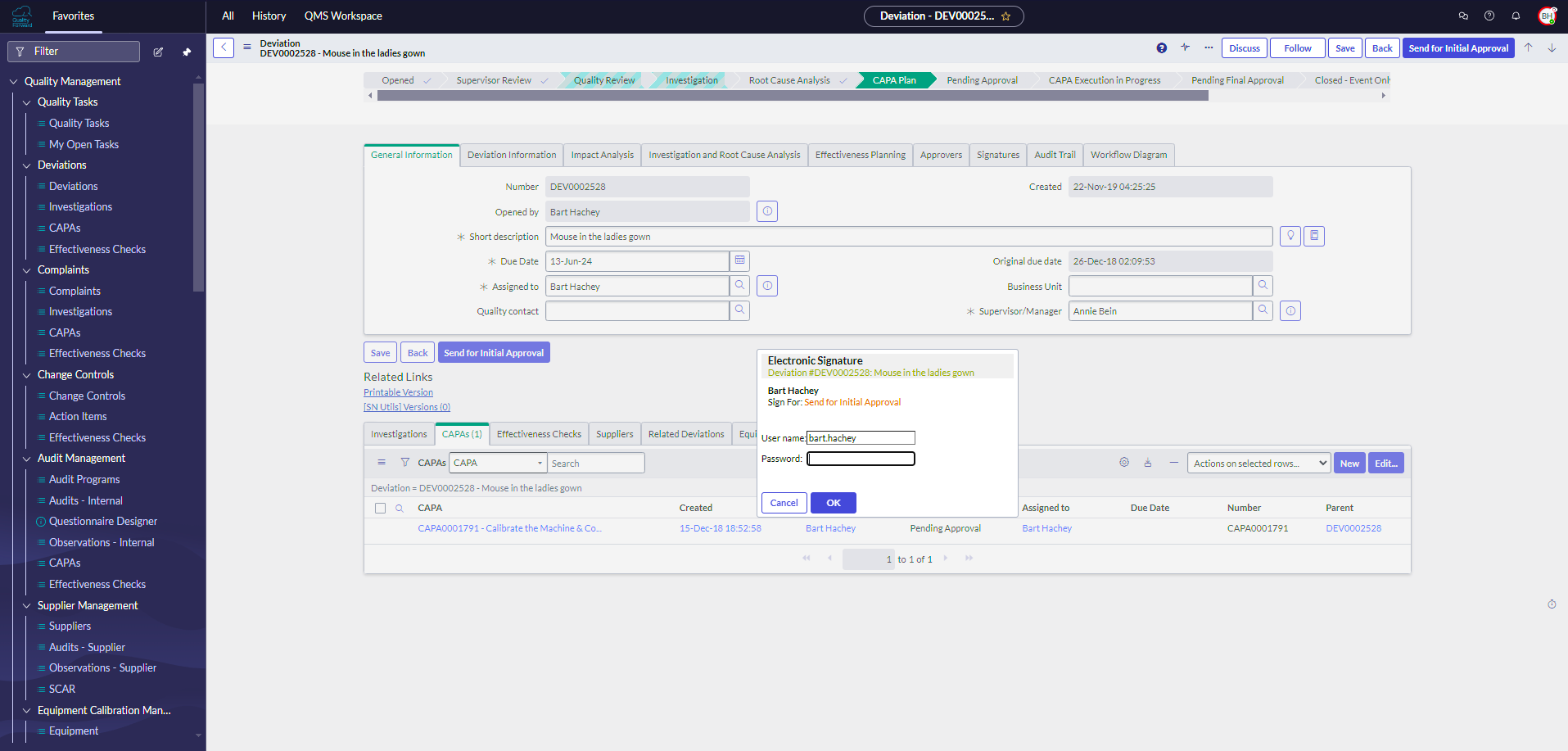This screenshot has height=751, width=1568.
Task: Open the help question mark icon in header
Action: [1489, 16]
